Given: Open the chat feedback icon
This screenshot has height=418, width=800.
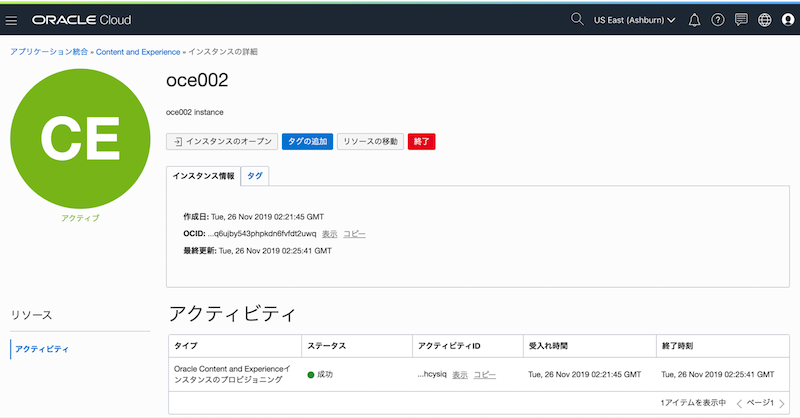Looking at the screenshot, I should (741, 20).
